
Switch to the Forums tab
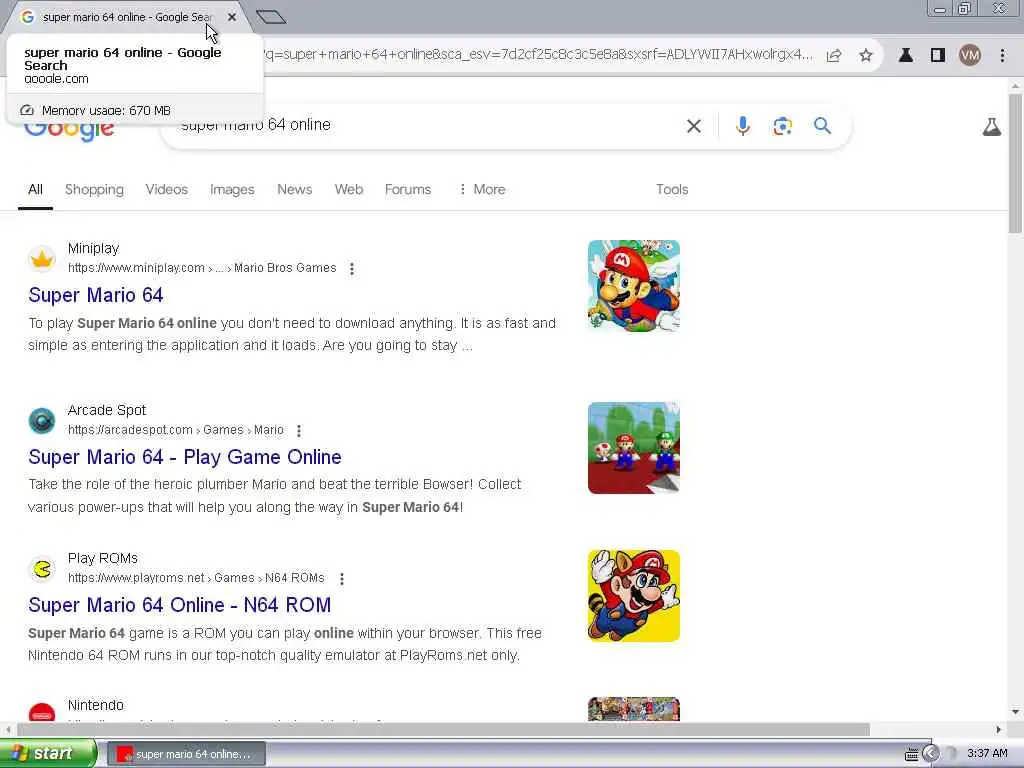(x=408, y=189)
